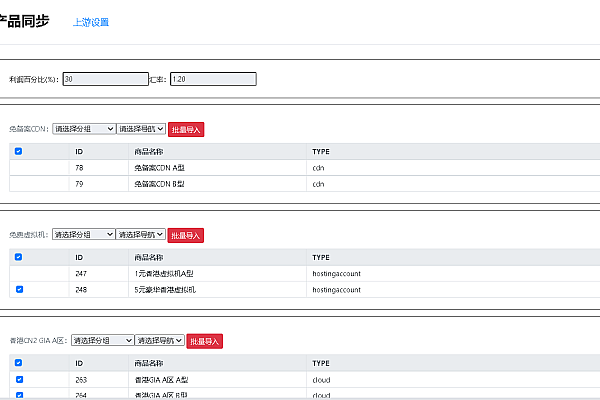Uncheck the checkbox for product ID 263

20,379
